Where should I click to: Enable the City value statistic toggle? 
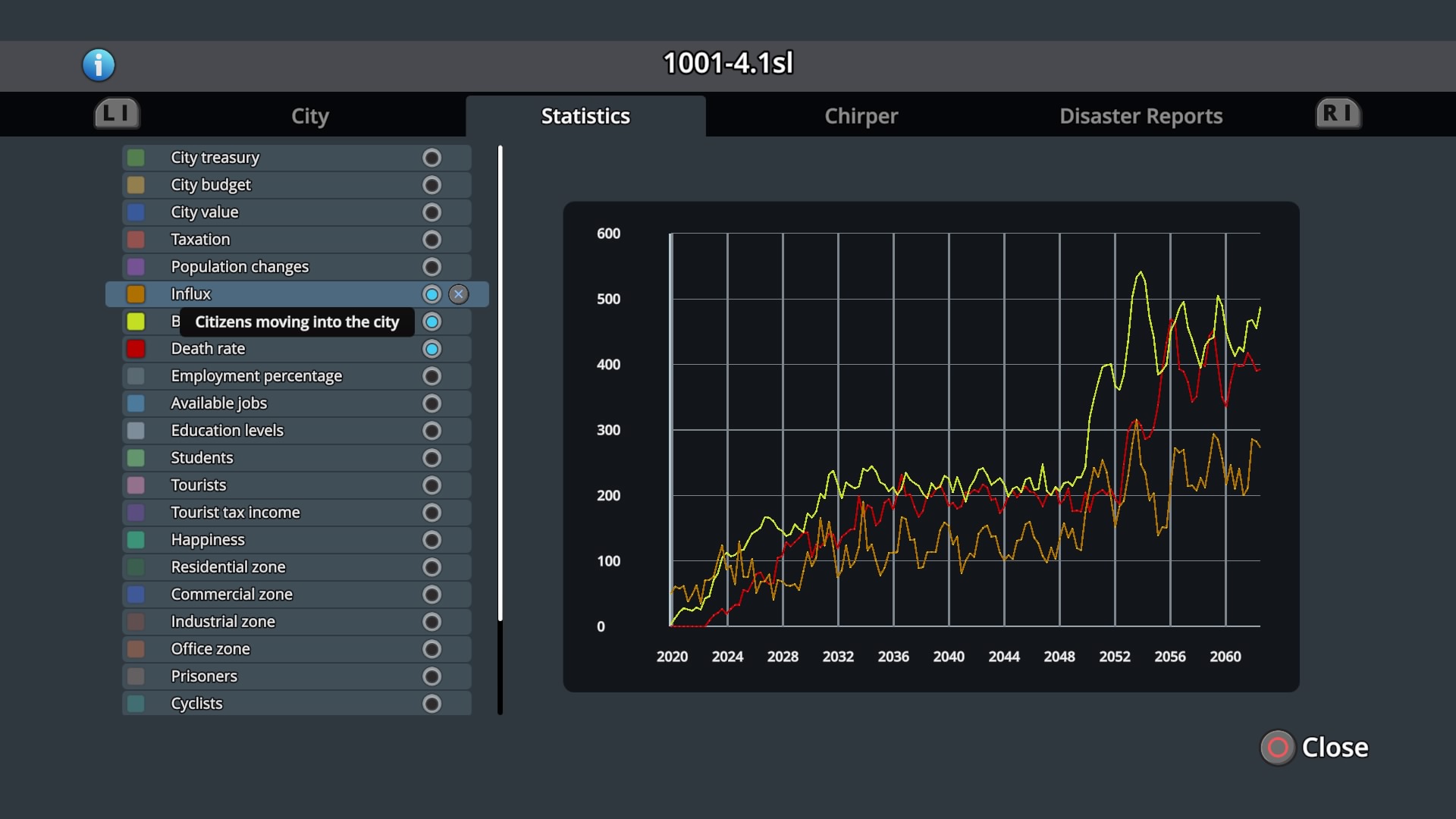pos(431,212)
